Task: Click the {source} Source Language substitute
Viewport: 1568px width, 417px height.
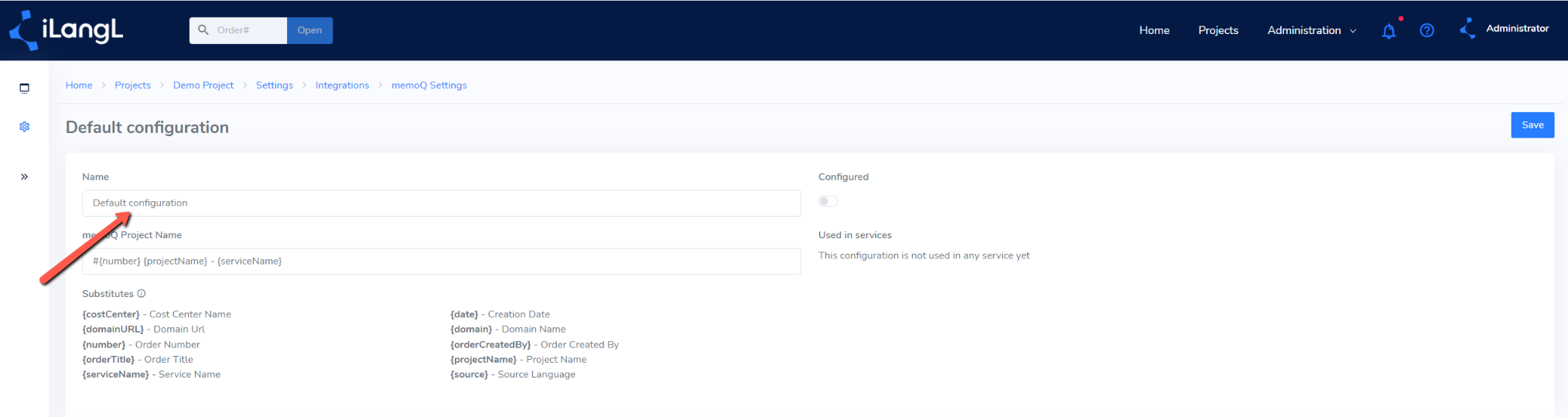Action: [513, 374]
